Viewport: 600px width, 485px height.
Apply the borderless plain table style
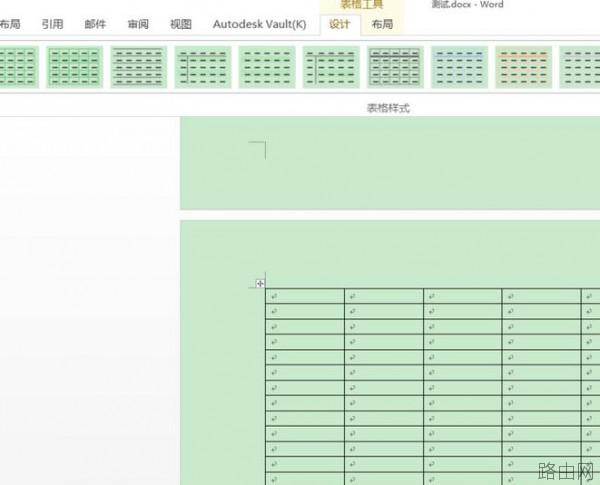267,67
